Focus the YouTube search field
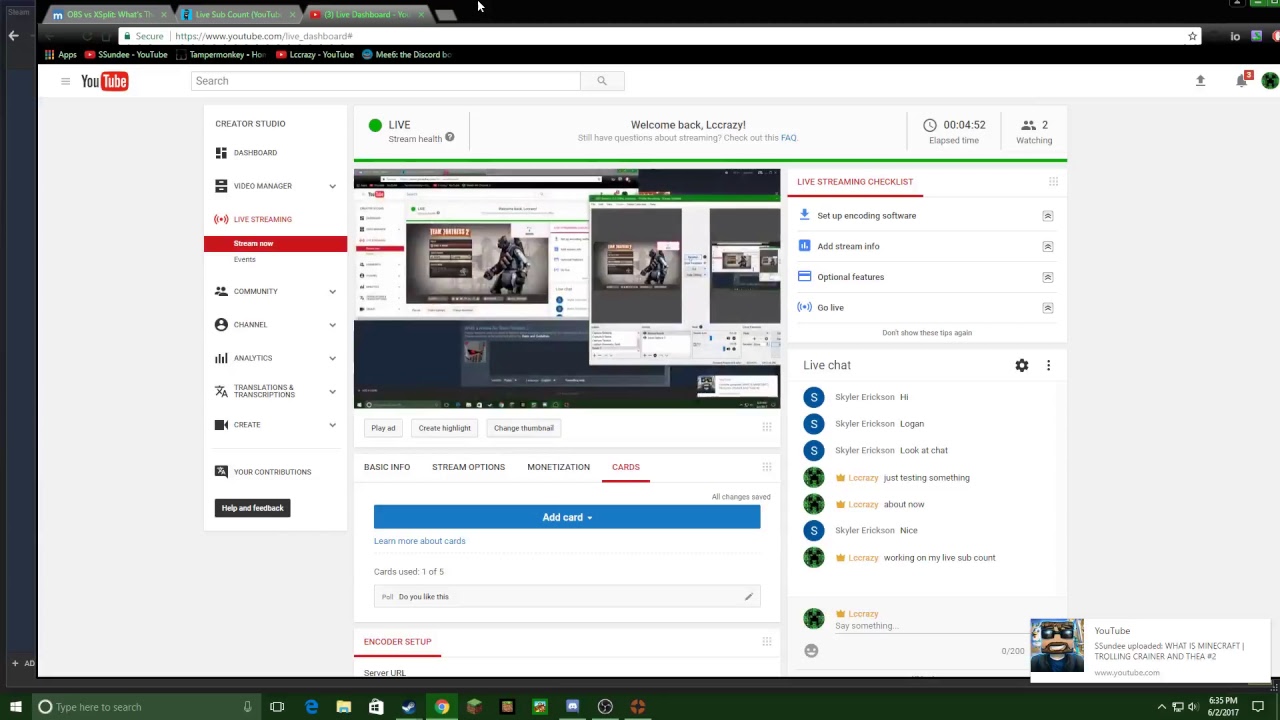This screenshot has height=720, width=1280. (x=386, y=81)
